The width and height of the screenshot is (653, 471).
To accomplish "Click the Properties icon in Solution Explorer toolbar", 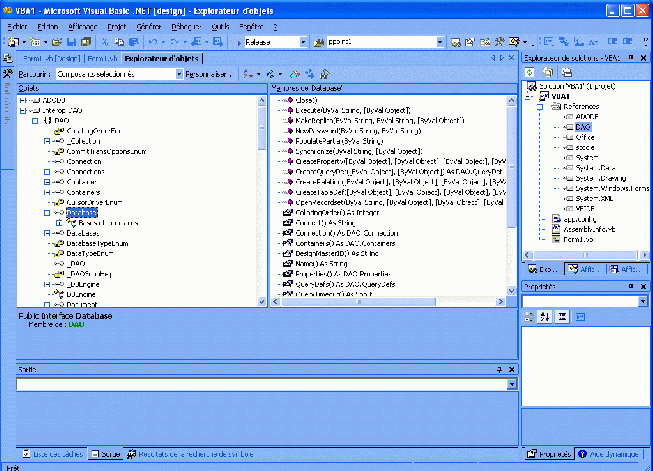I will (x=567, y=72).
